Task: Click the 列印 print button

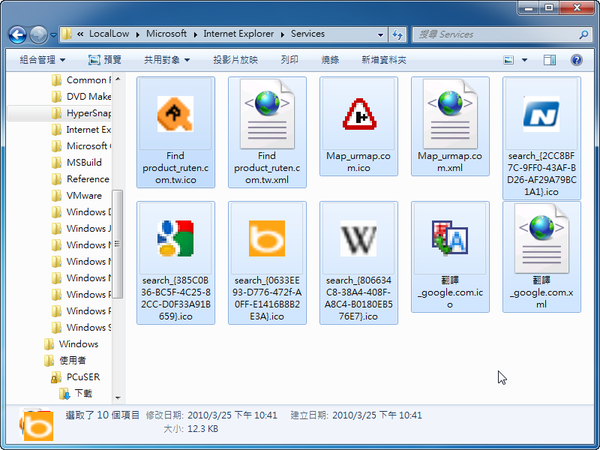Action: click(x=289, y=60)
